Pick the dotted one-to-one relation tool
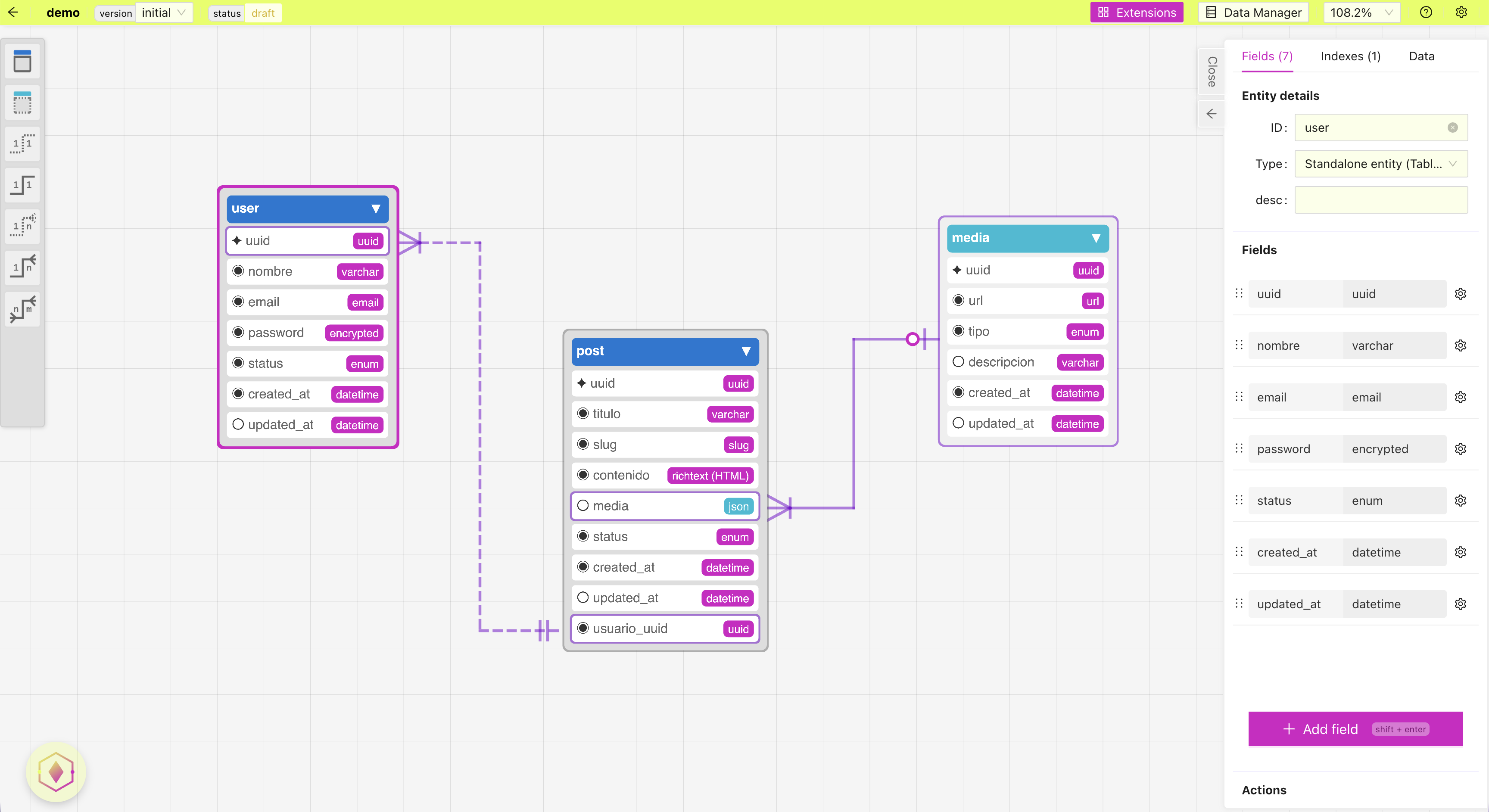 [x=22, y=144]
